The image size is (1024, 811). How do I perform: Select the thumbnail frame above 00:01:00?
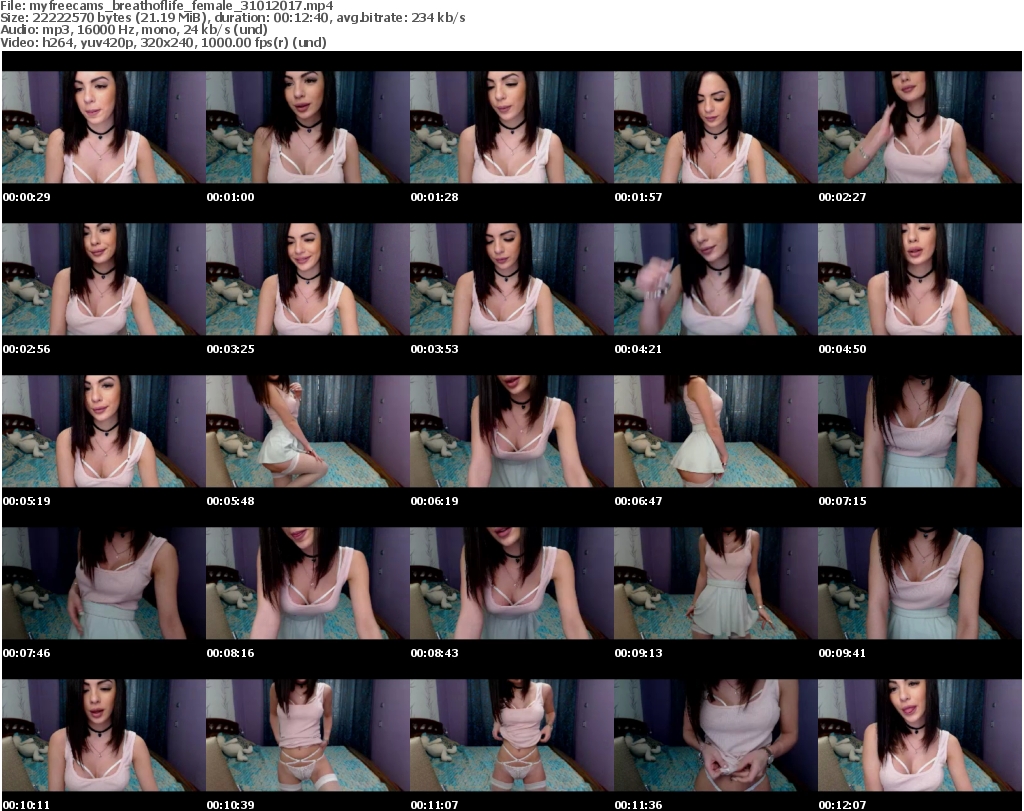pos(308,127)
